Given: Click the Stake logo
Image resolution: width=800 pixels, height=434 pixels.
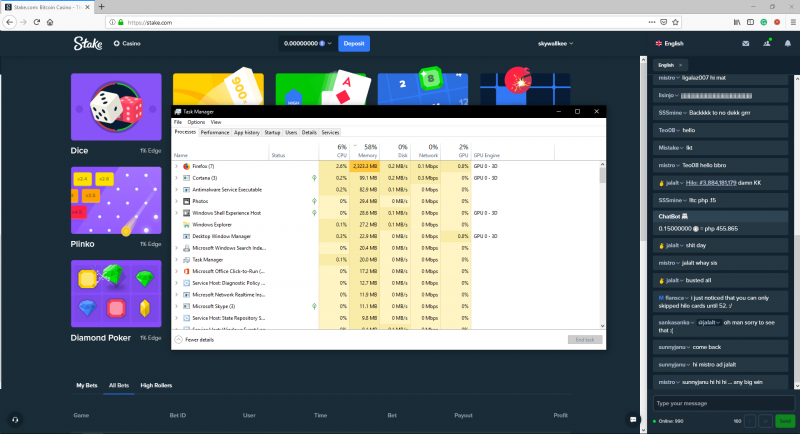Looking at the screenshot, I should pyautogui.click(x=88, y=43).
